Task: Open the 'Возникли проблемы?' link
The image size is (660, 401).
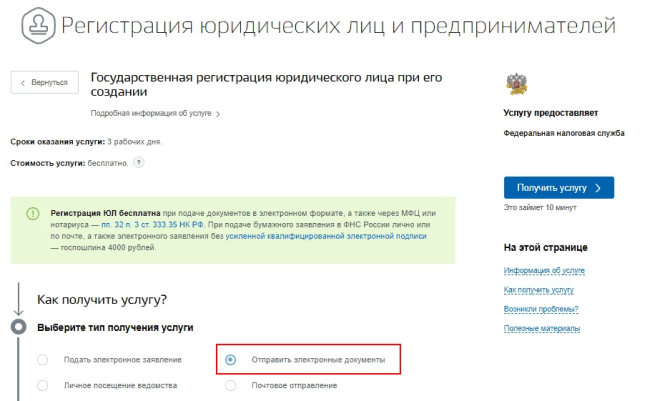Action: point(541,309)
